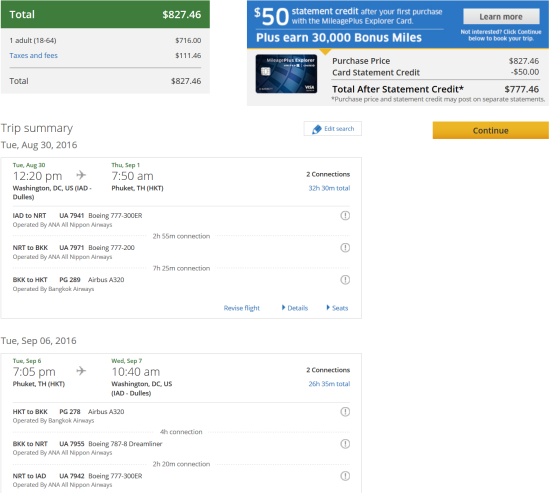Open the Revise flight link
This screenshot has height=493, width=550.
(242, 308)
